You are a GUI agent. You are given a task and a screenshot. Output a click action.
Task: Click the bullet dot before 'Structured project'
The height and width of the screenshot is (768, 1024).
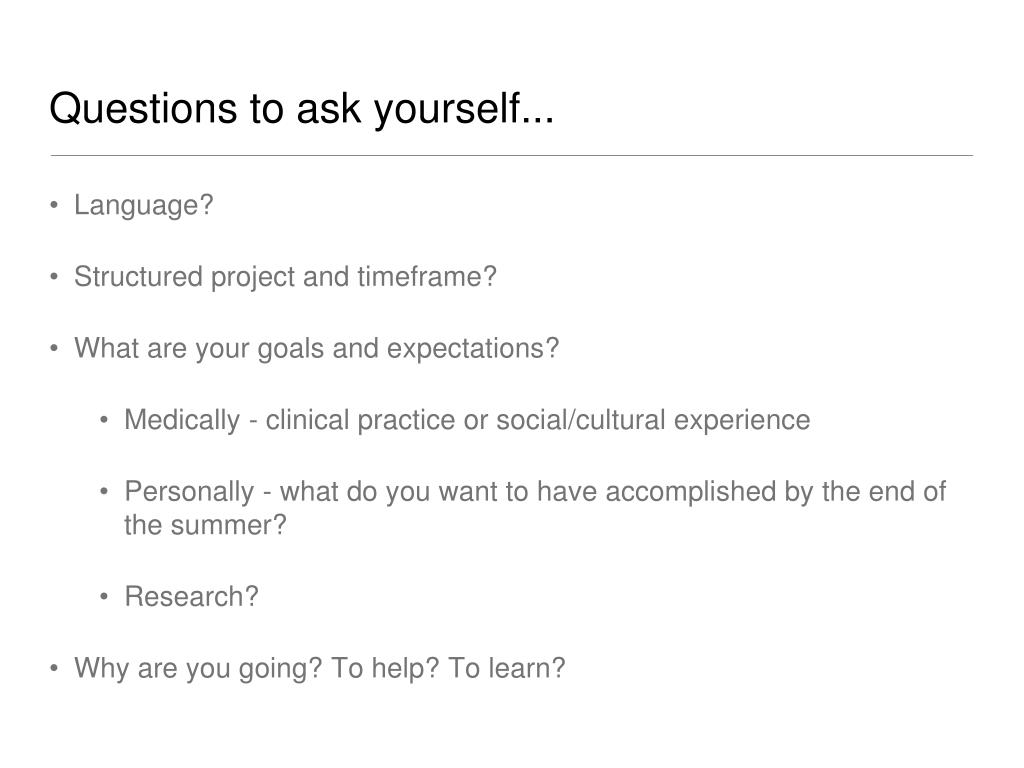(54, 278)
